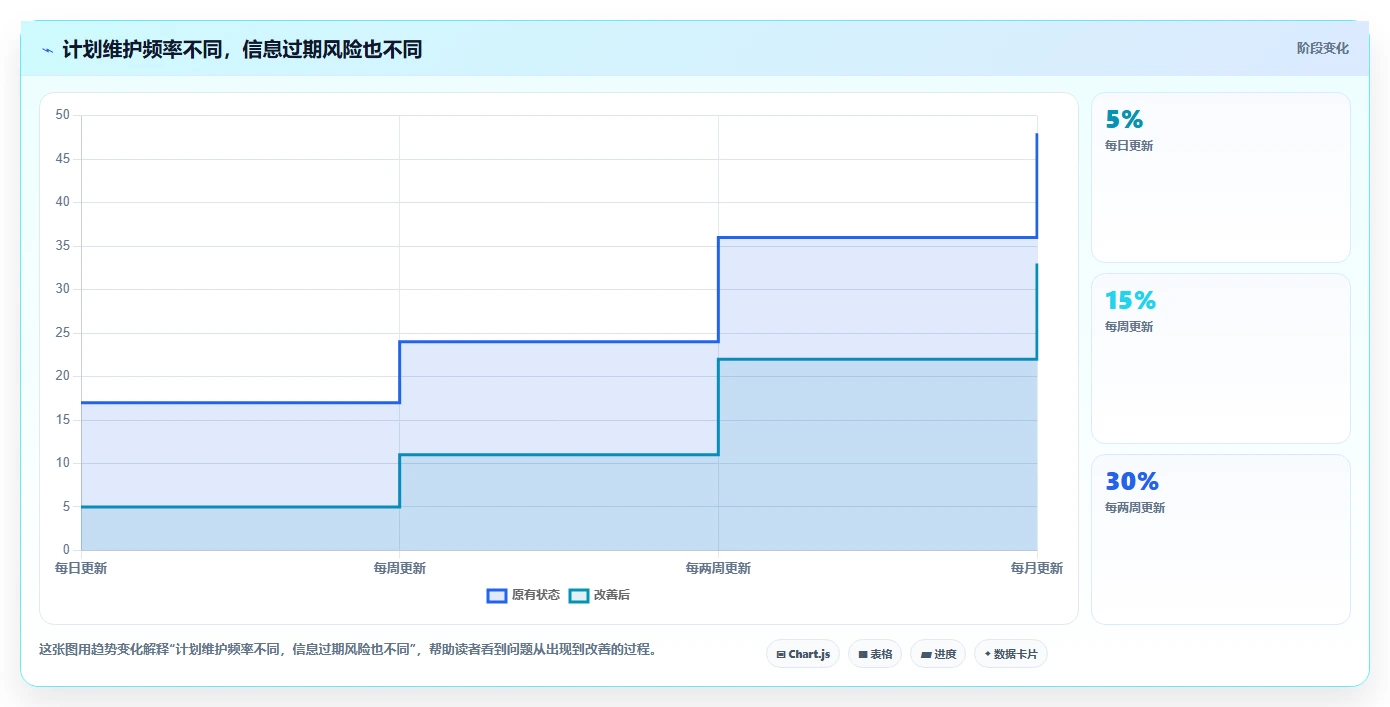
Task: Toggle the 改善后 legend series
Action: click(x=600, y=595)
